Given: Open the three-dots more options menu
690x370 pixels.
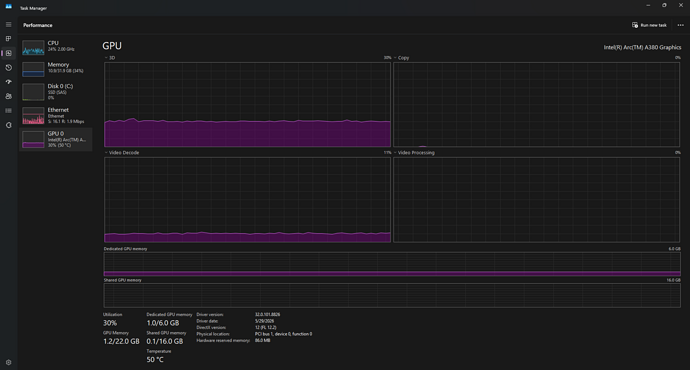Looking at the screenshot, I should [x=680, y=25].
